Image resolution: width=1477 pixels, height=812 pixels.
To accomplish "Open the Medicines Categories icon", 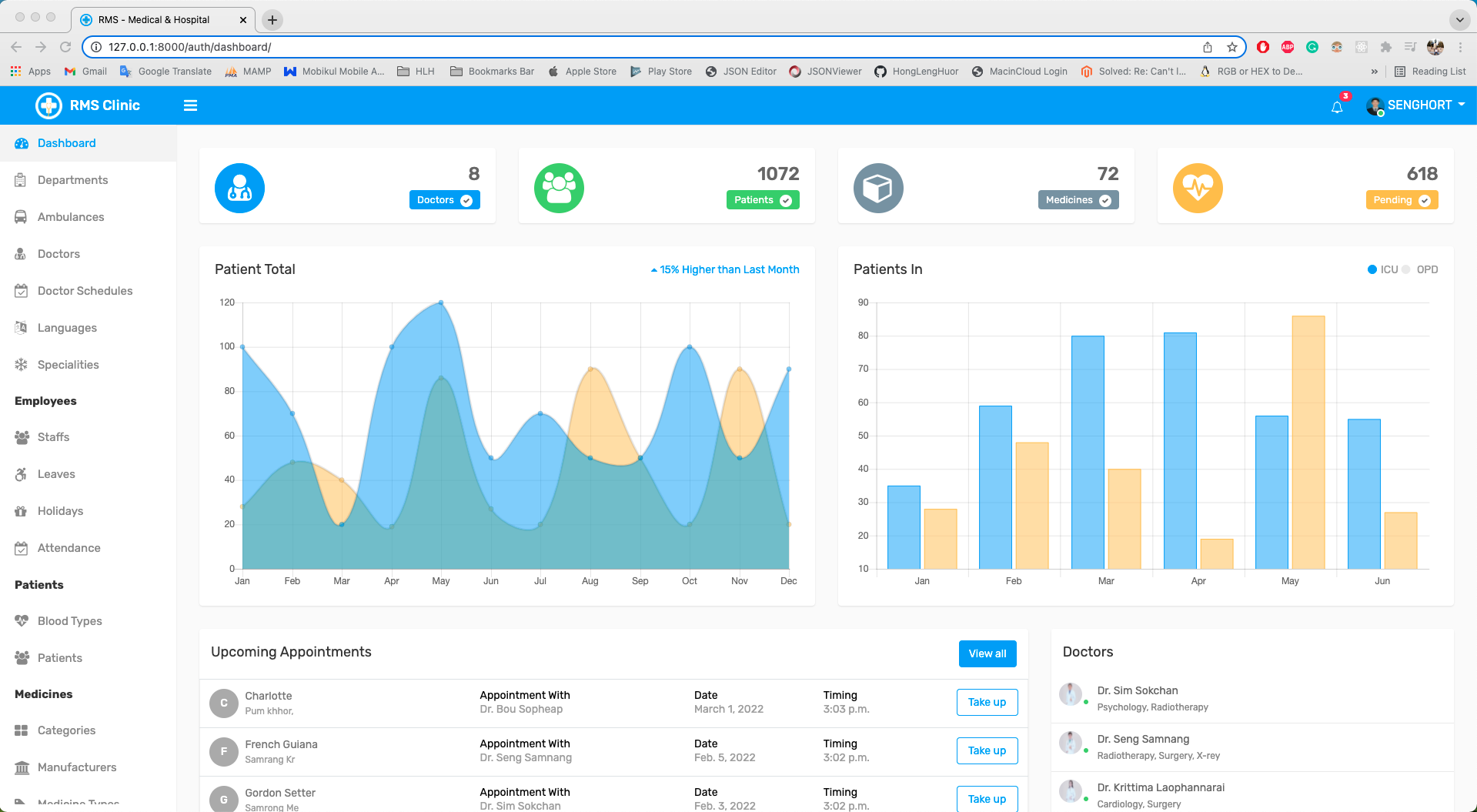I will click(22, 730).
